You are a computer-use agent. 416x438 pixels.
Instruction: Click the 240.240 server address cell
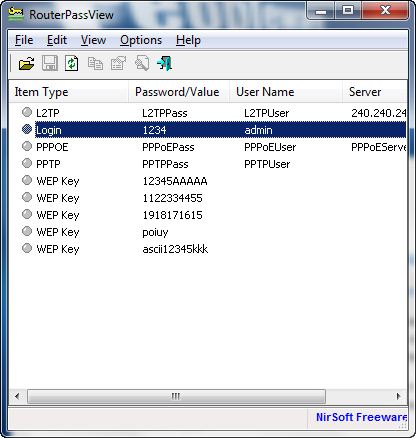pyautogui.click(x=379, y=113)
